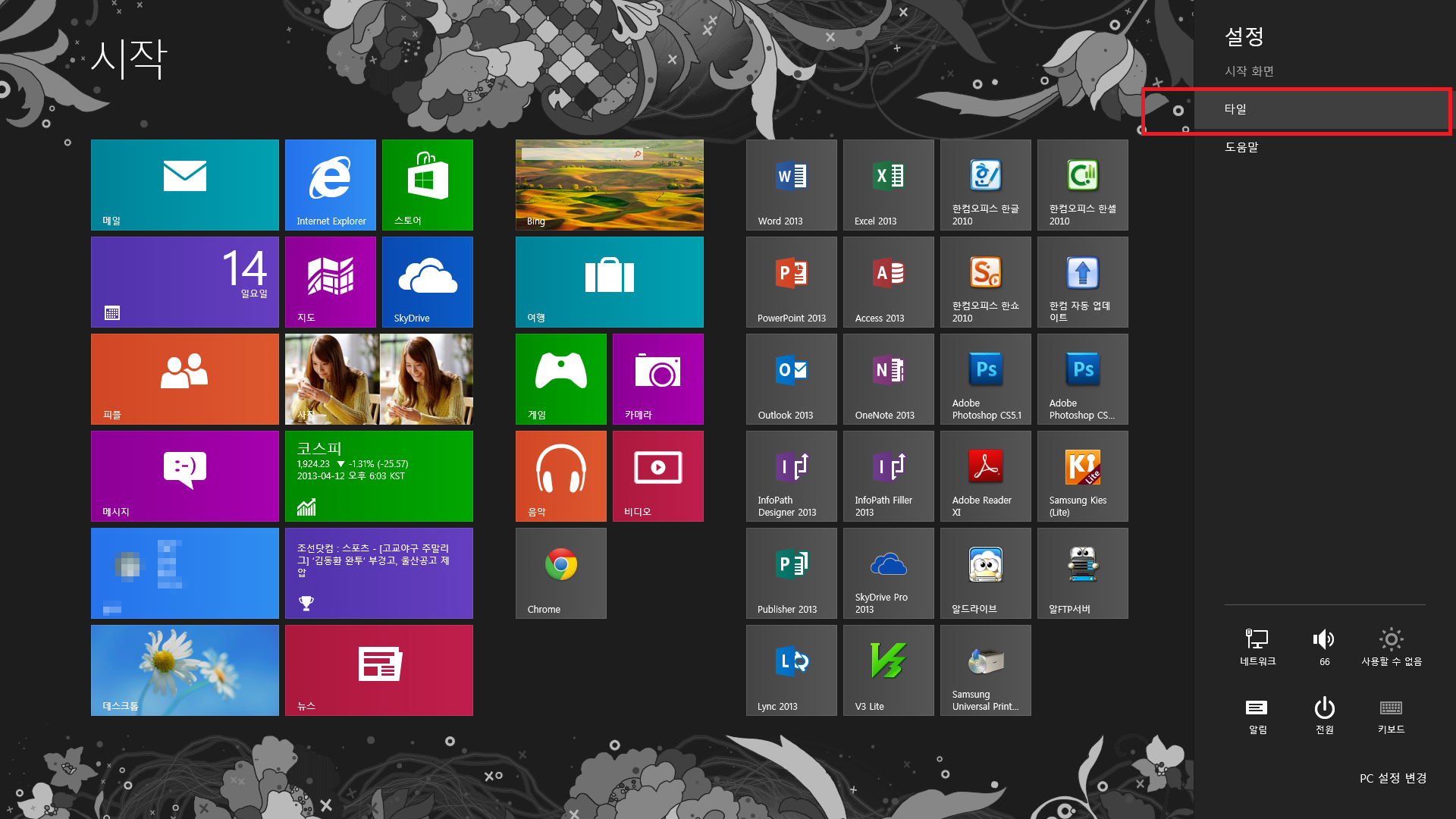Launch the Chrome tile
Screen dimensions: 1456x819
click(561, 573)
